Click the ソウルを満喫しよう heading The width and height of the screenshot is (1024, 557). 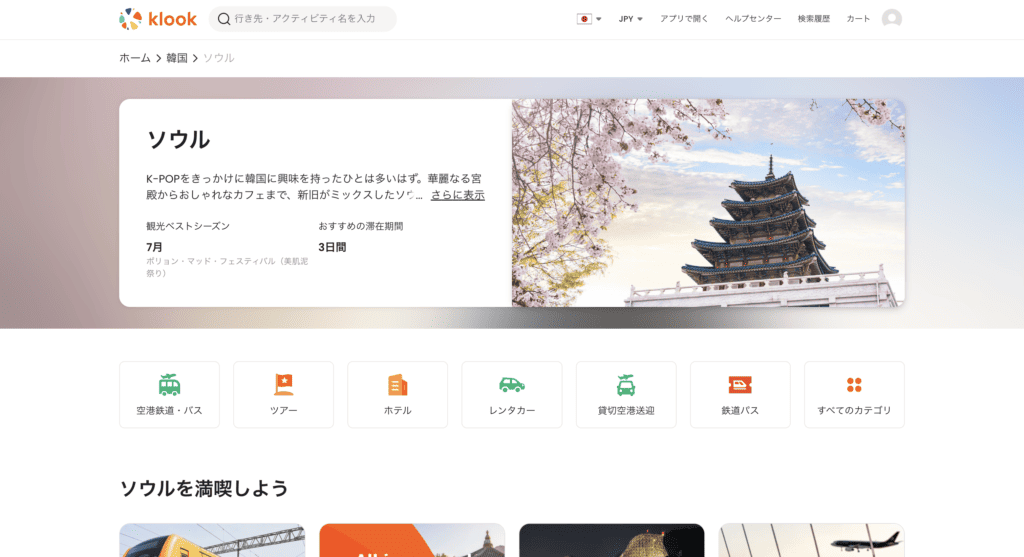[x=204, y=488]
